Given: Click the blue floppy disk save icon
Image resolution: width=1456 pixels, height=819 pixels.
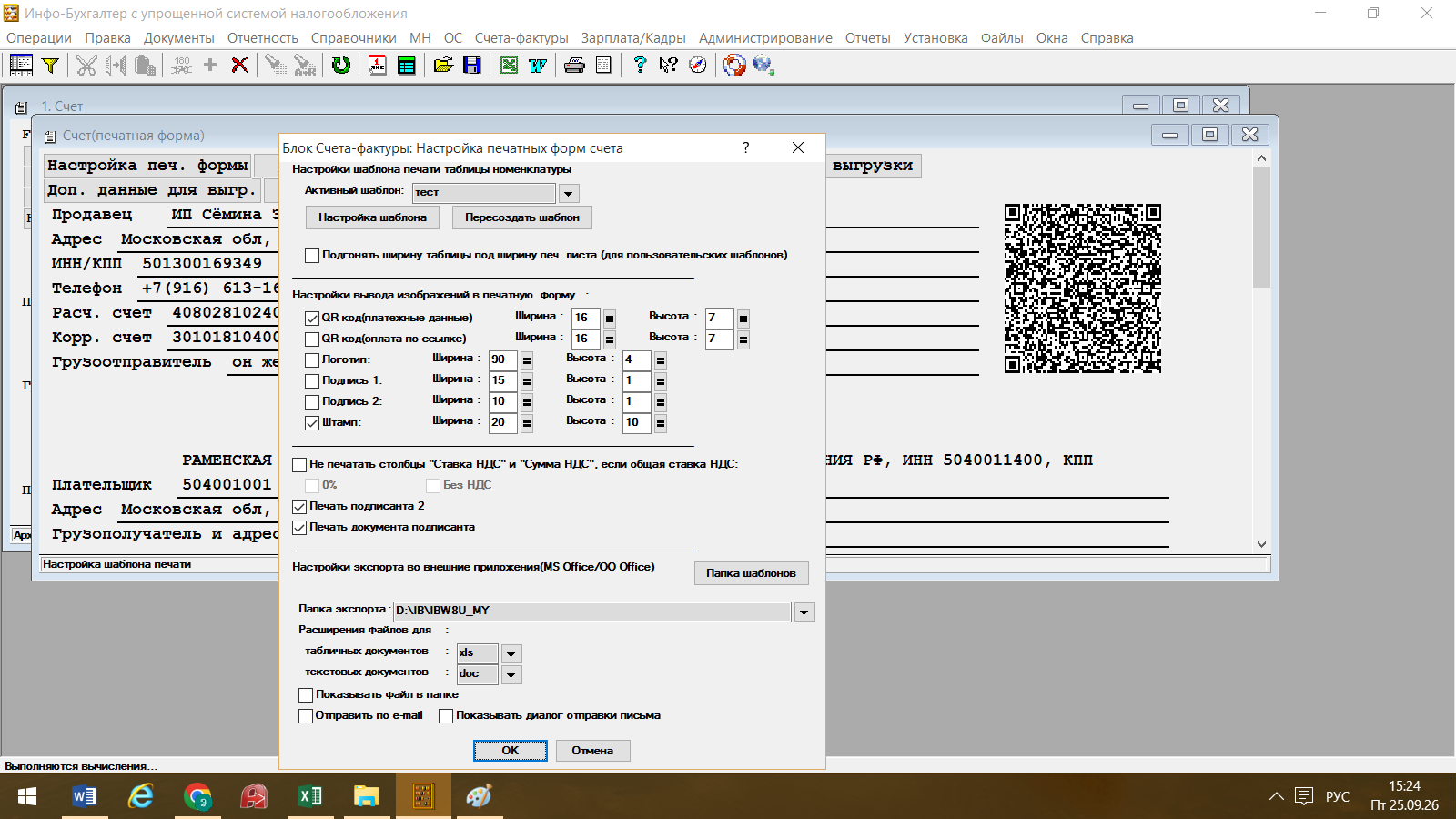Looking at the screenshot, I should pos(472,65).
